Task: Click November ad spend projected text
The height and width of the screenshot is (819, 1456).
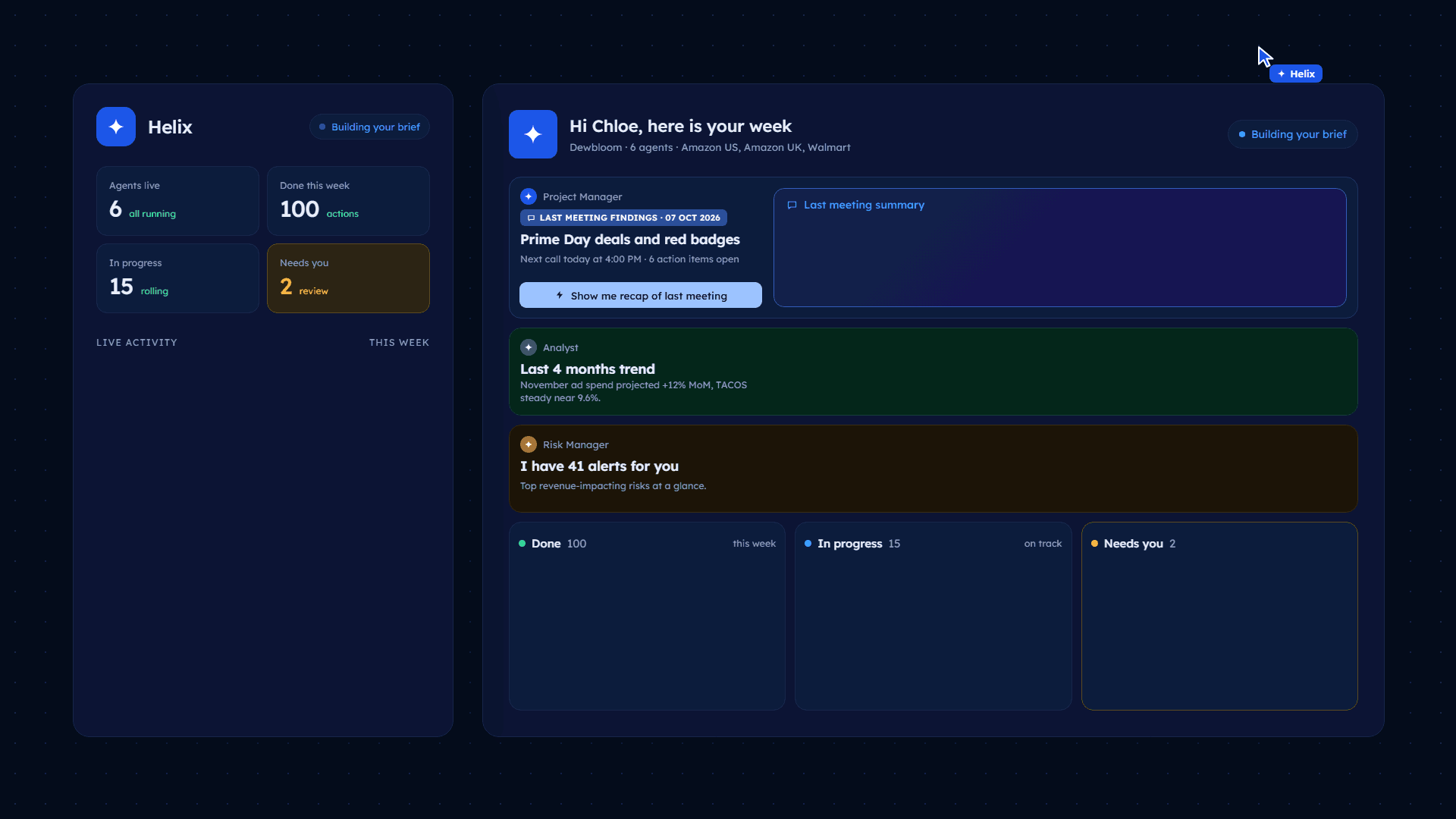Action: [633, 391]
